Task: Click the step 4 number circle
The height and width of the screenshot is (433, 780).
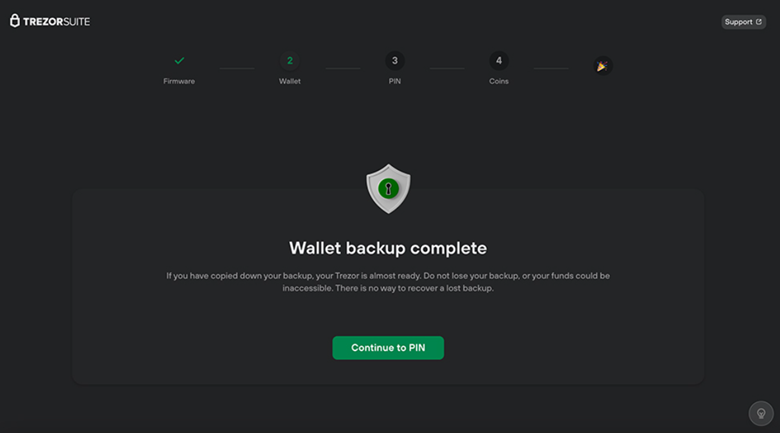Action: [499, 61]
